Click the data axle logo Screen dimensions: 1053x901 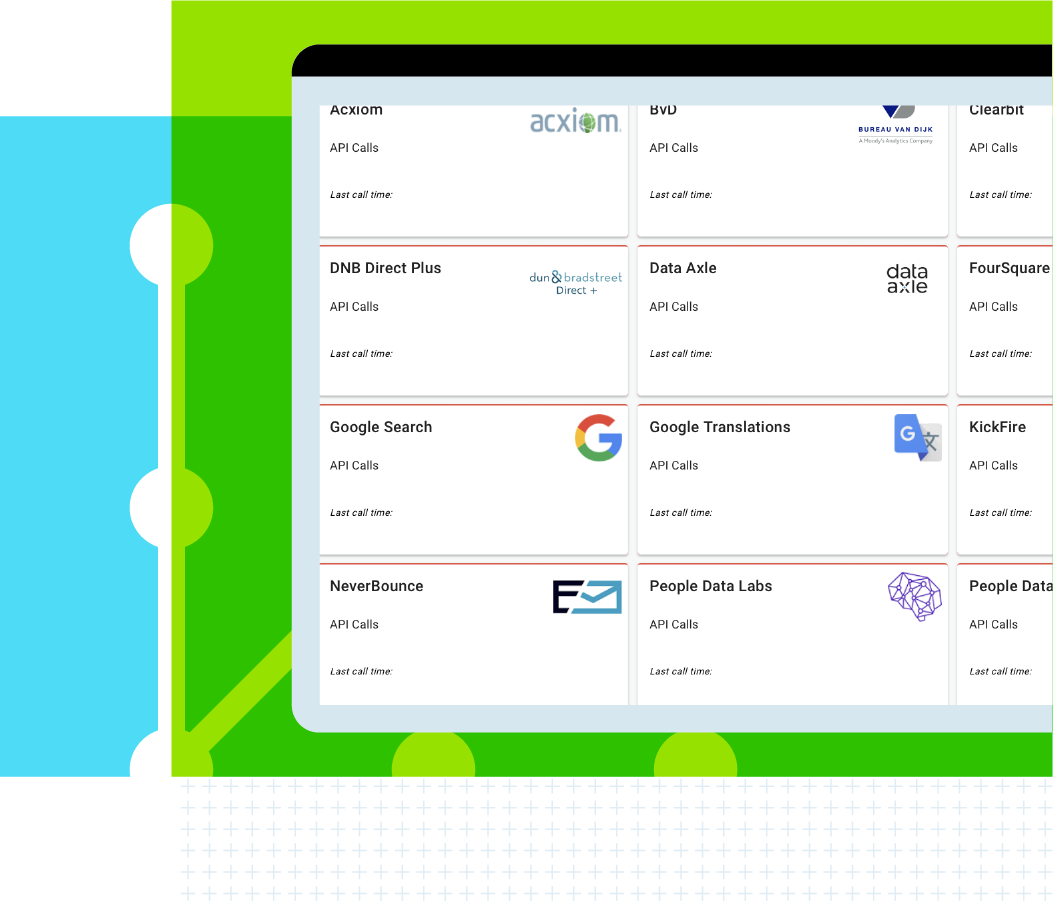[x=907, y=279]
